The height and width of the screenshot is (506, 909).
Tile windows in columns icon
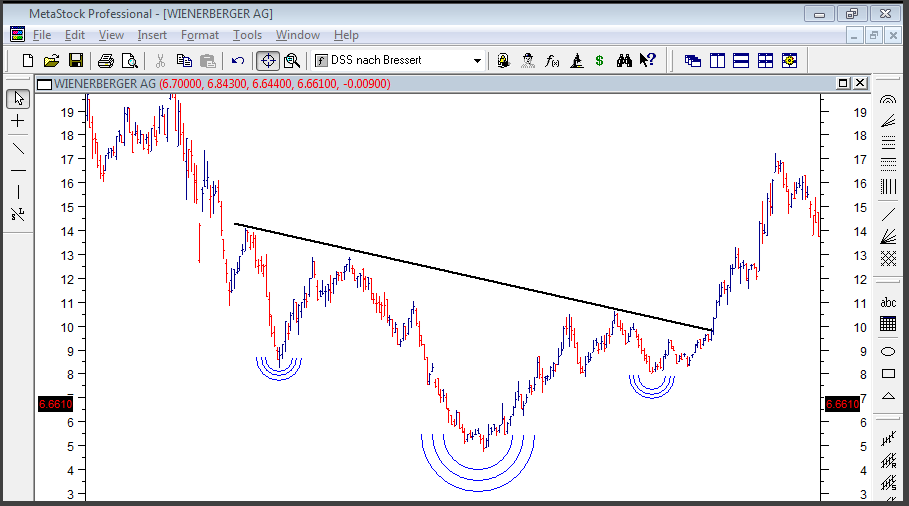717,60
